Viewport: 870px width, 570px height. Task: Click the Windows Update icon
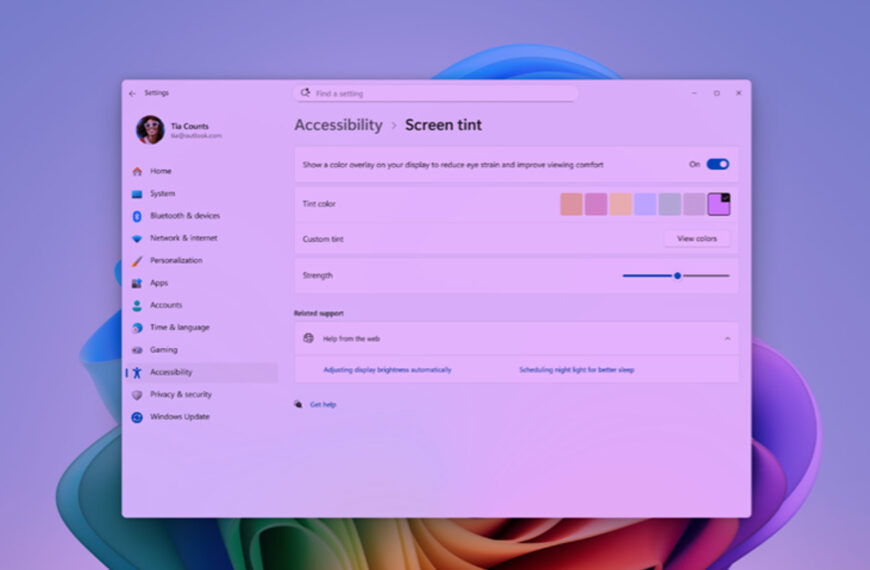coord(137,417)
